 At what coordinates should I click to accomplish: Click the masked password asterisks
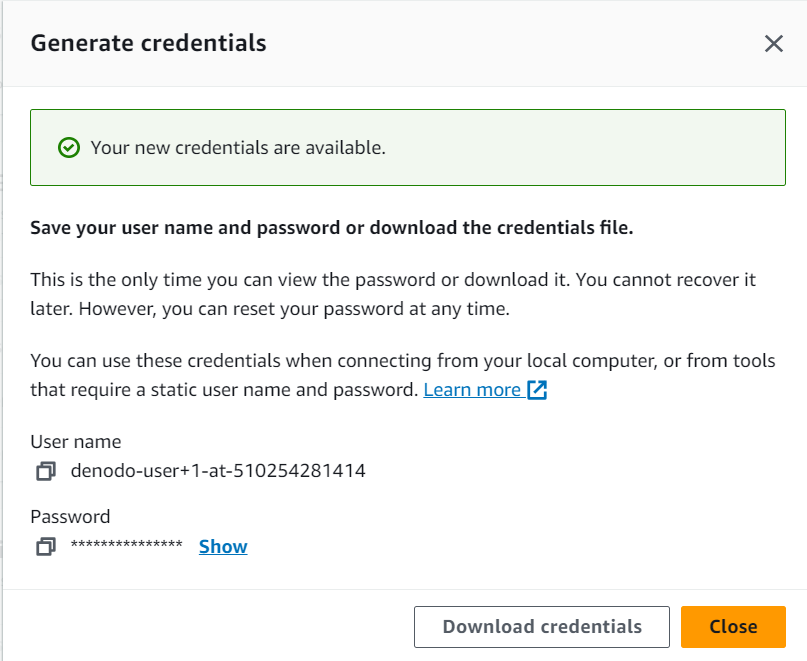tap(127, 545)
